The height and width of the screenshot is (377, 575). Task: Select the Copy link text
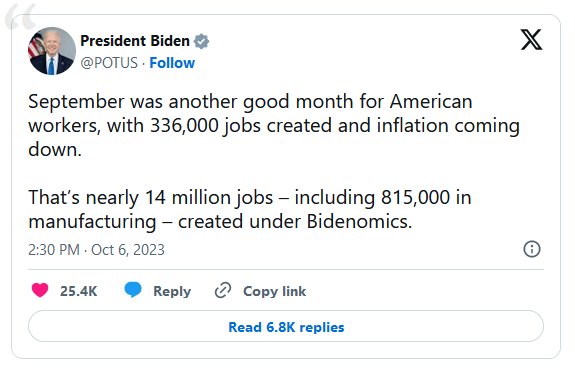(274, 291)
